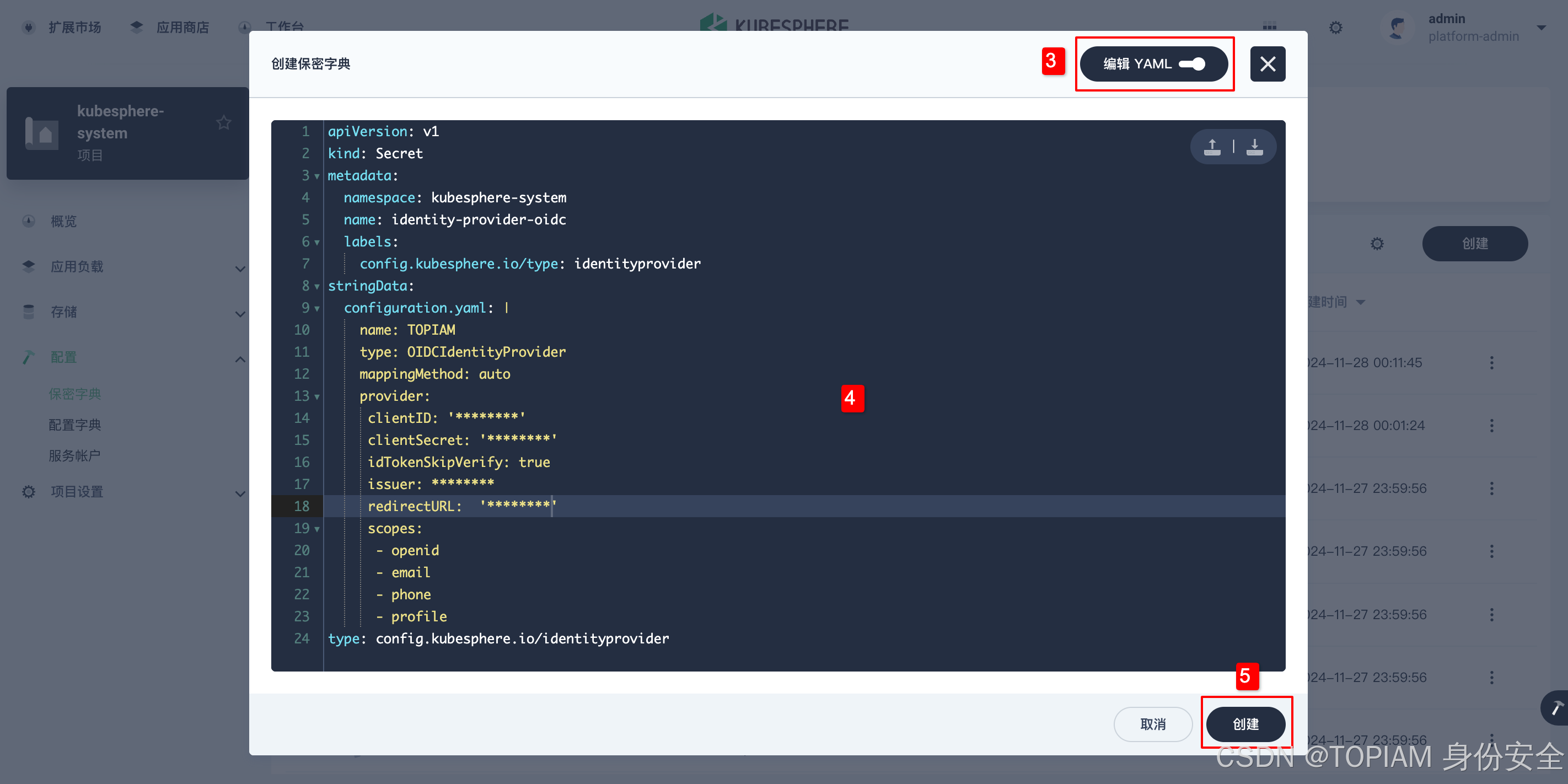
Task: Star the kubesphere-system project
Action: 223,122
